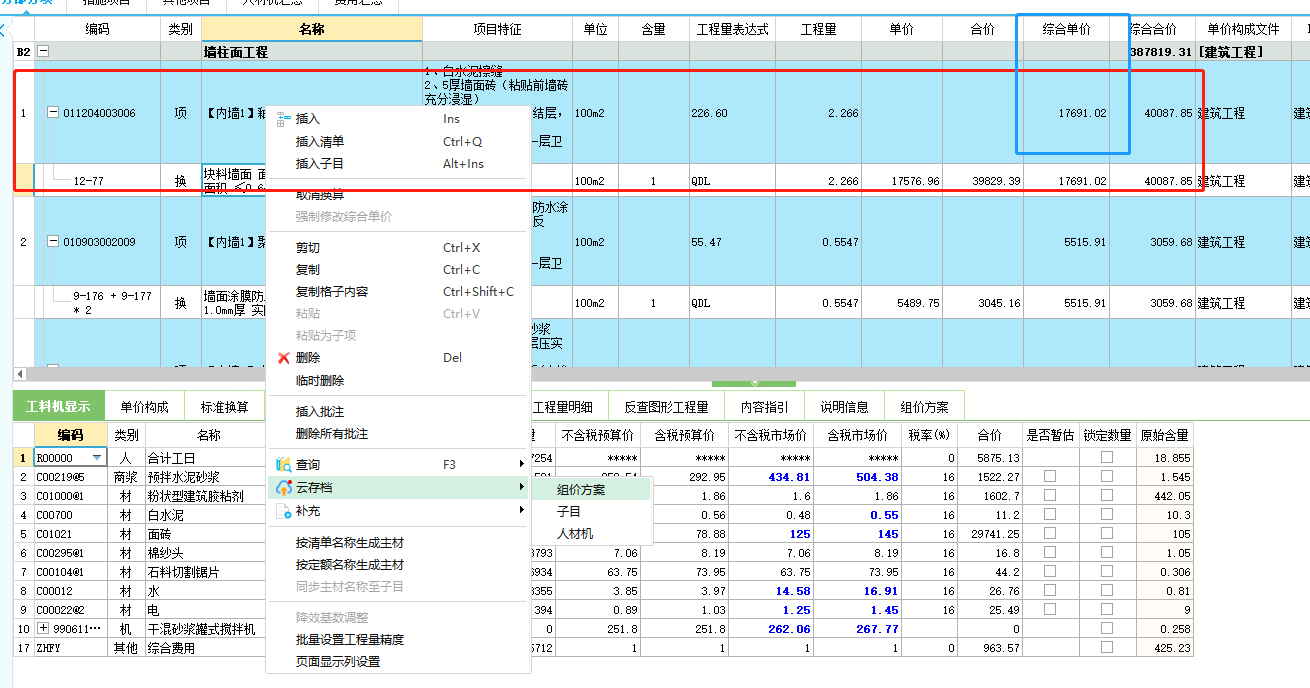Select 按清单名称生成主材 menu entry
Image resolution: width=1310 pixels, height=688 pixels.
tap(397, 542)
